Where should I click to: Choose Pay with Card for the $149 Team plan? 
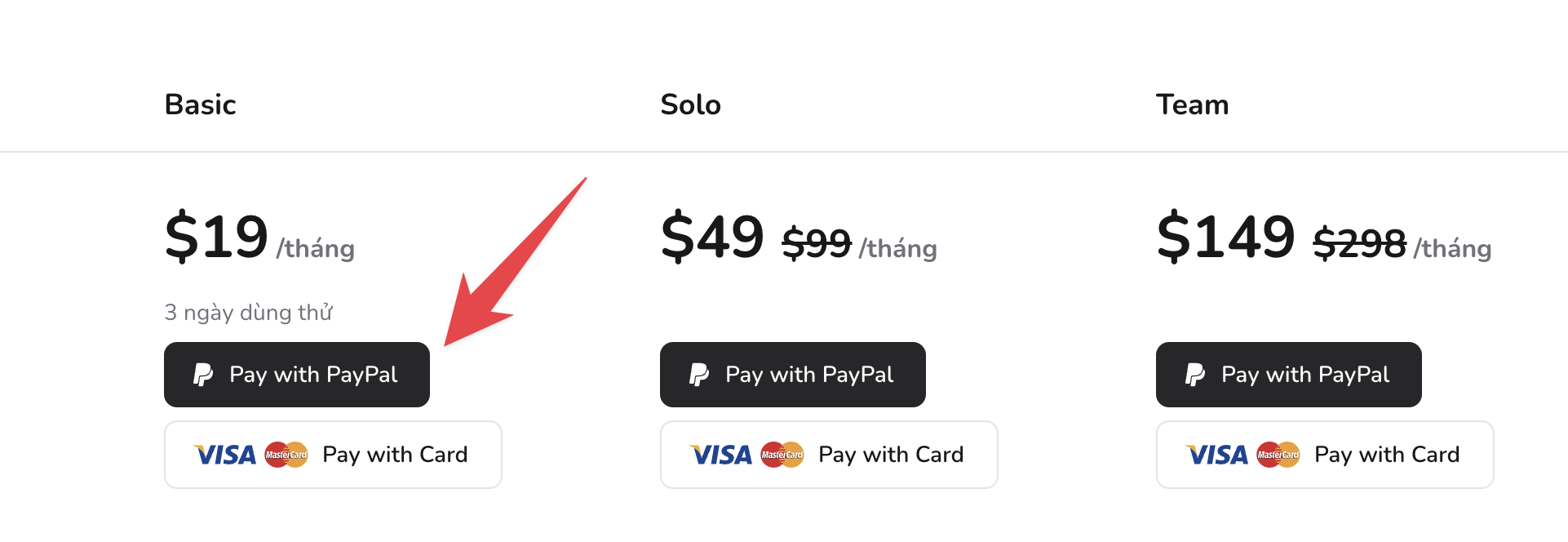tap(1325, 455)
